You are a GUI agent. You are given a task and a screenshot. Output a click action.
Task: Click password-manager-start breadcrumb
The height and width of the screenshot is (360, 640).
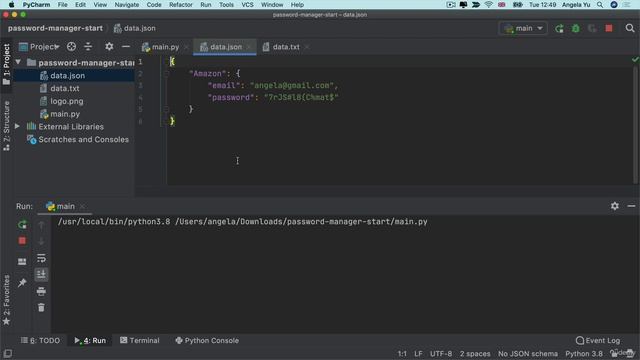coord(55,28)
